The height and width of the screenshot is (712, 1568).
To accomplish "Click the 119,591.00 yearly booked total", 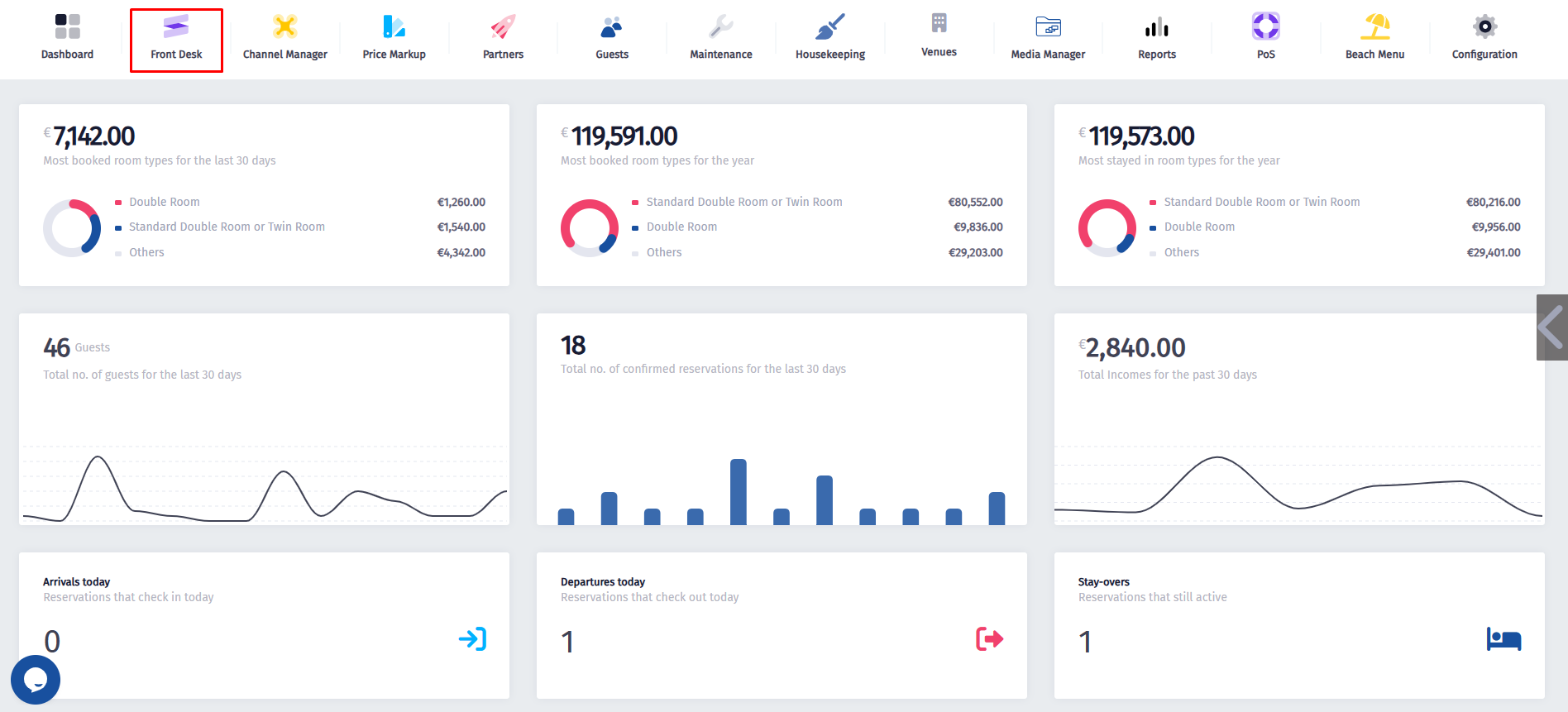I will click(x=624, y=136).
